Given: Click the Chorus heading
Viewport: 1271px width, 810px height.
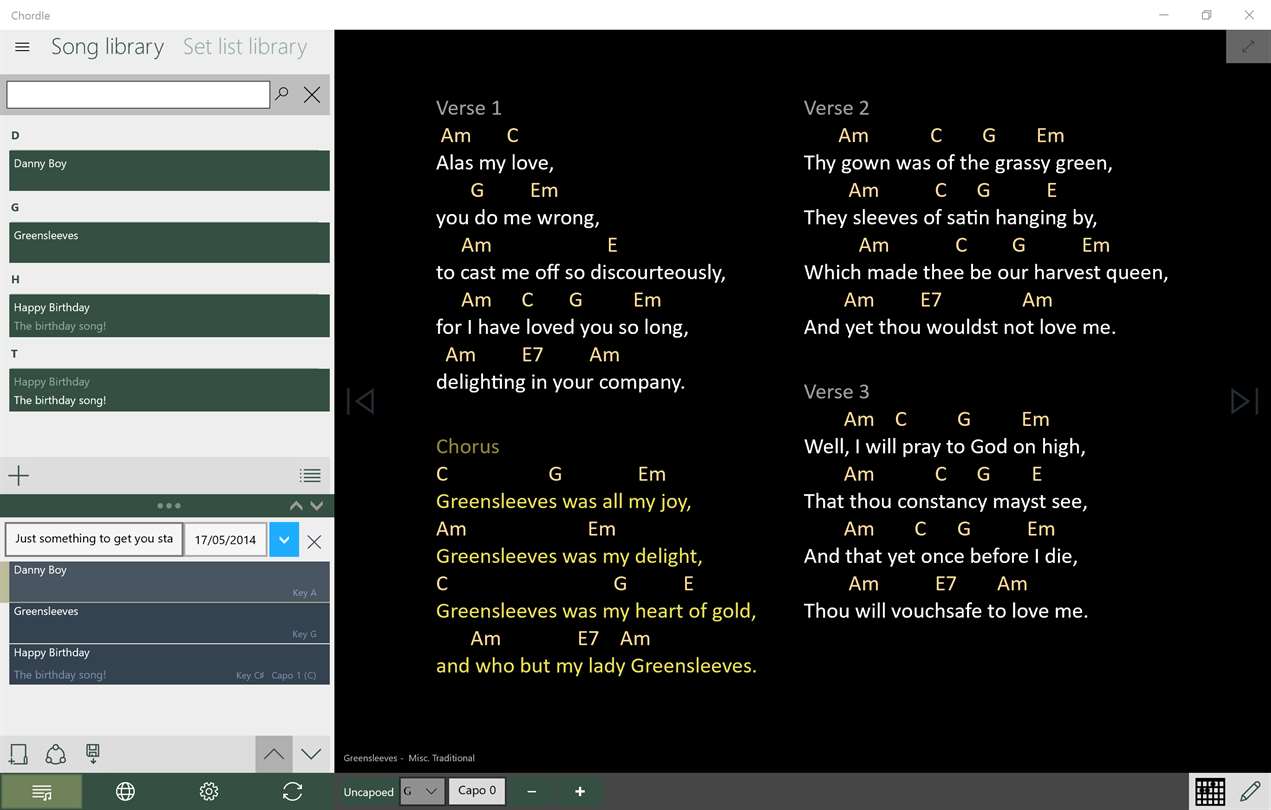Looking at the screenshot, I should (467, 447).
